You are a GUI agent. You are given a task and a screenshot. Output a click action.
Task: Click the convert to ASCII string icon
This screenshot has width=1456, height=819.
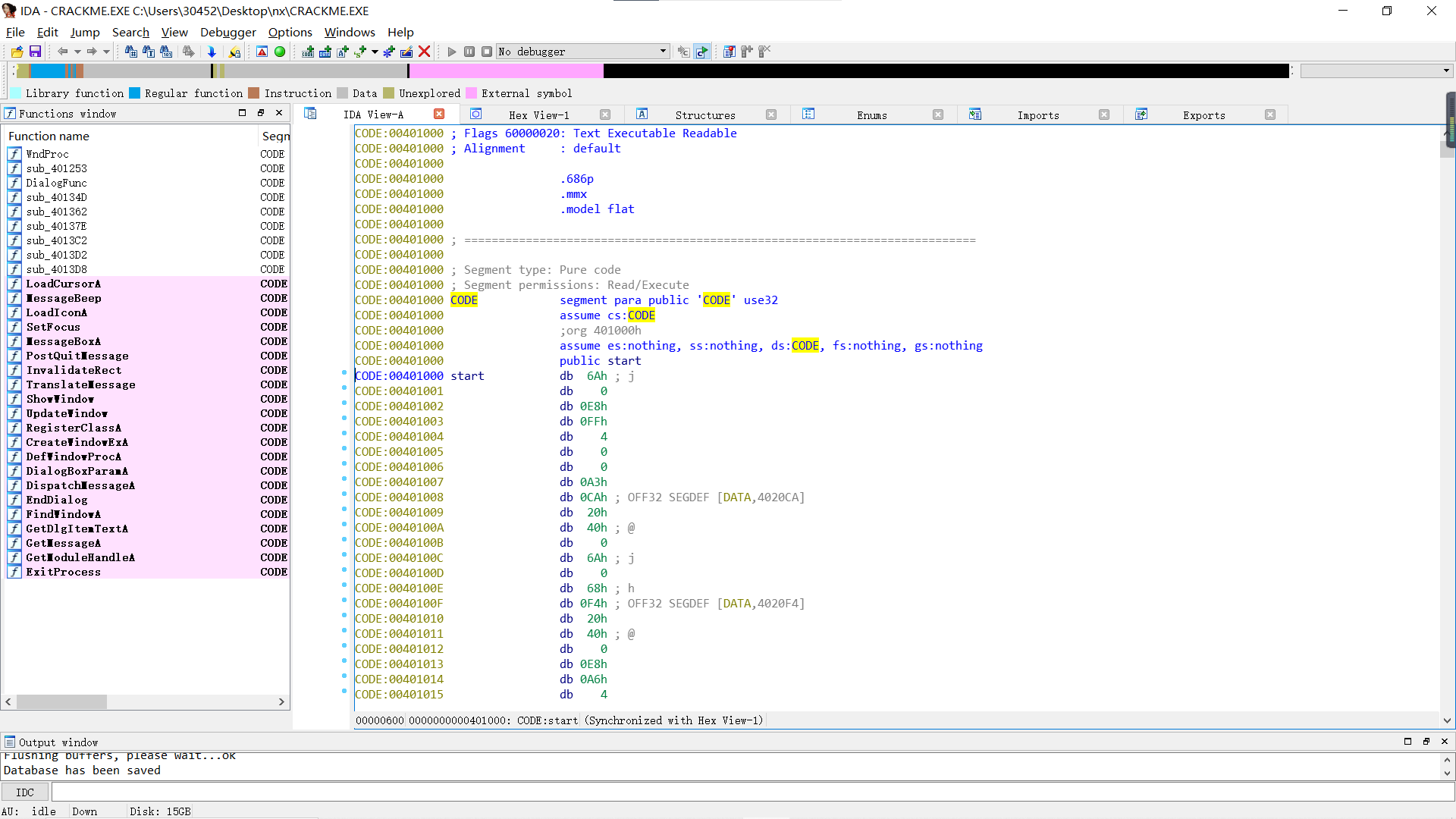pos(343,52)
